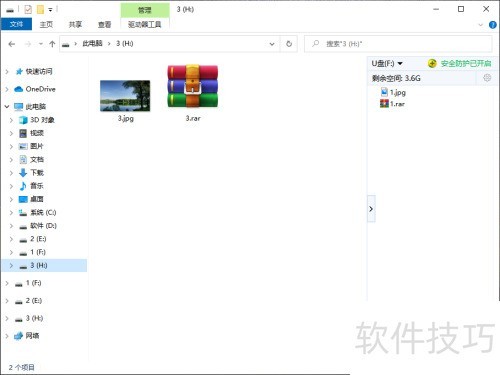This screenshot has height=375, width=500.
Task: Open the help question mark icon
Action: [x=492, y=25]
